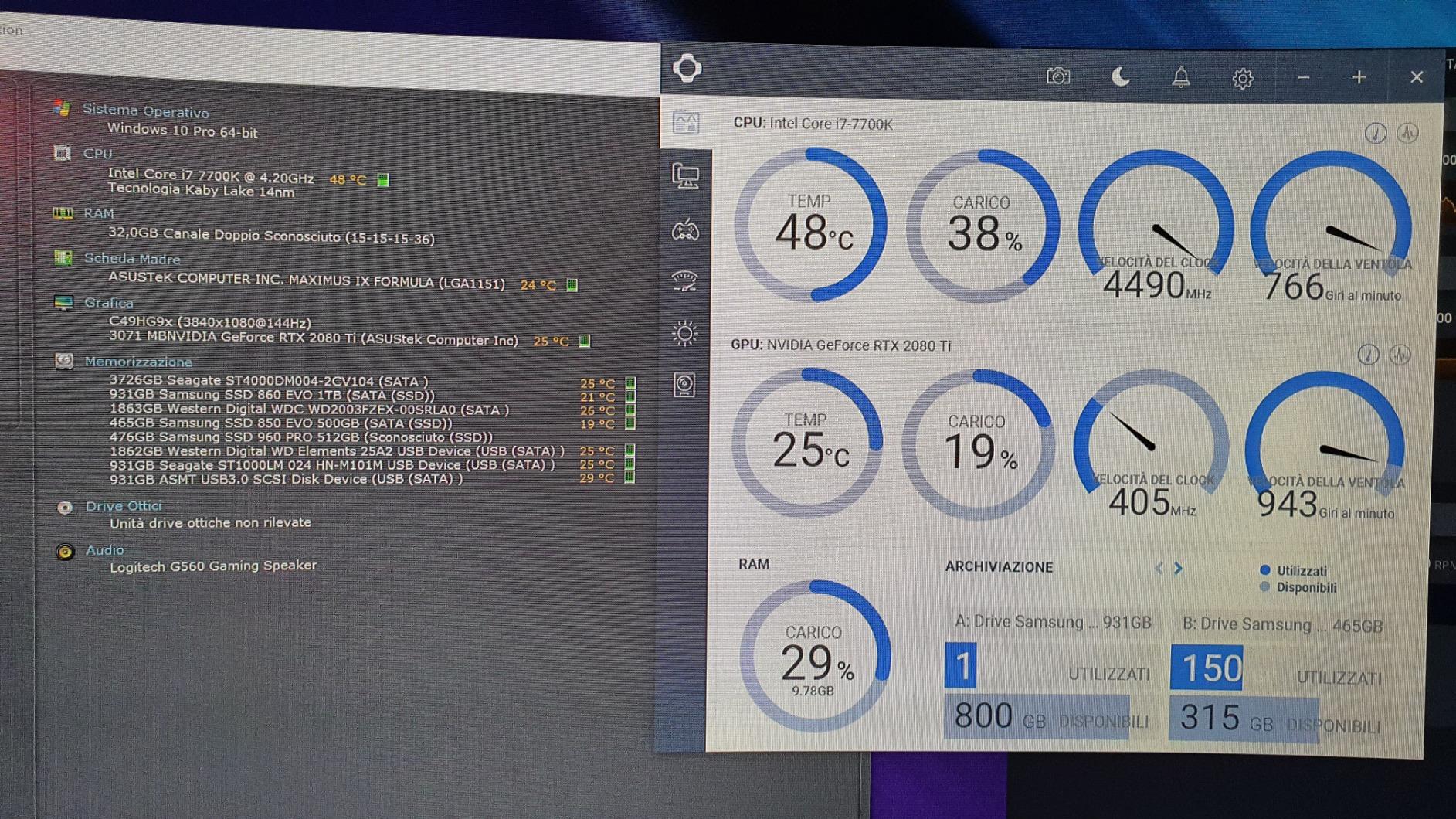The image size is (1456, 819).
Task: Click the 800 GB available bar for drive A
Action: tap(1037, 717)
